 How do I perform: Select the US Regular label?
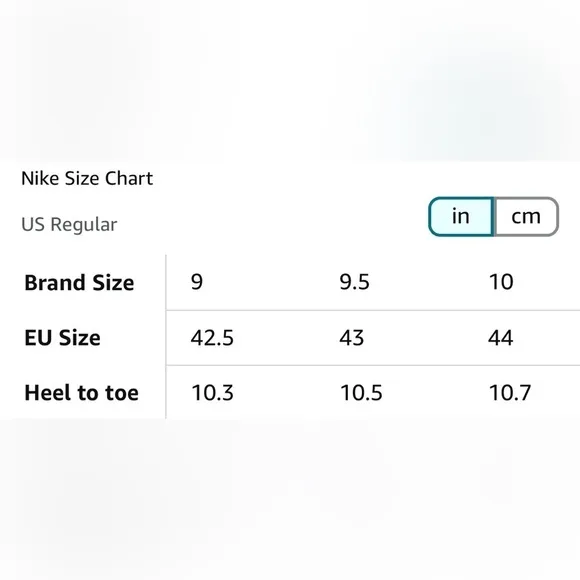[69, 224]
